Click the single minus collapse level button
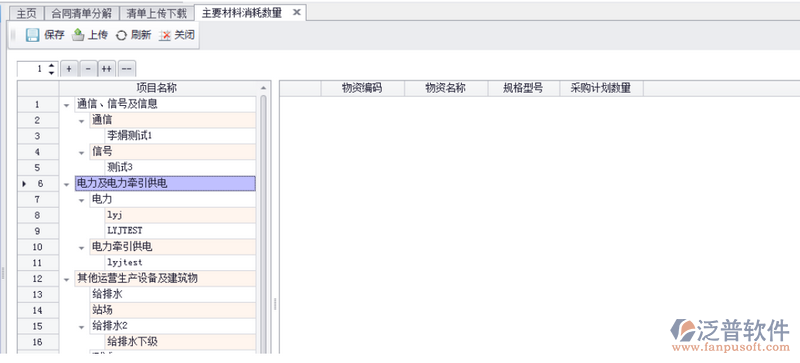Screen dimensions: 800x363 point(88,69)
